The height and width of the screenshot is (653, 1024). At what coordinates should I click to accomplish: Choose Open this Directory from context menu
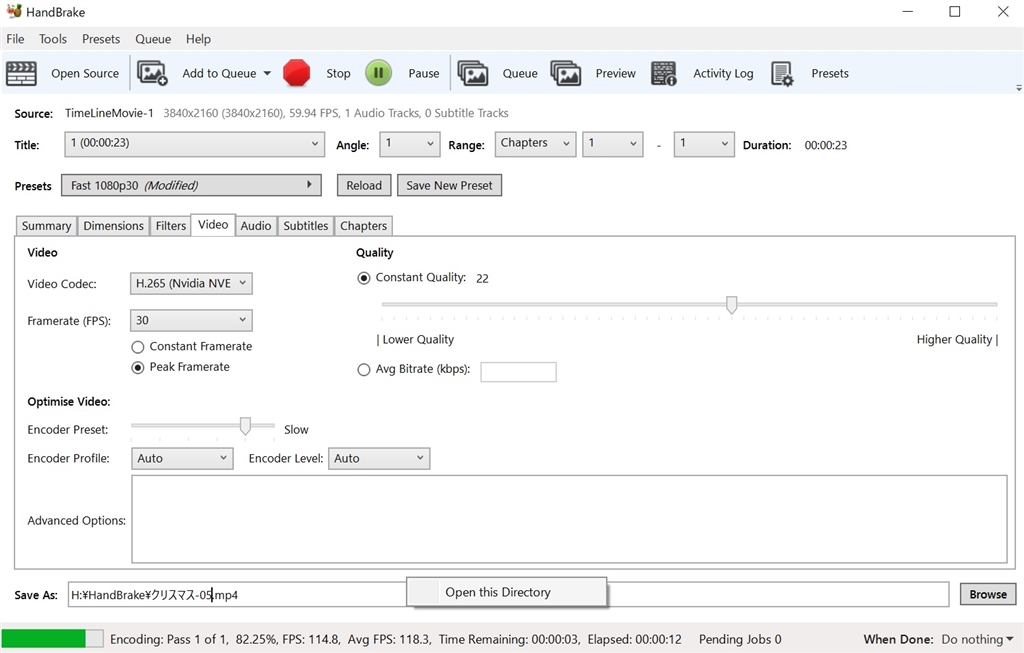tap(506, 592)
